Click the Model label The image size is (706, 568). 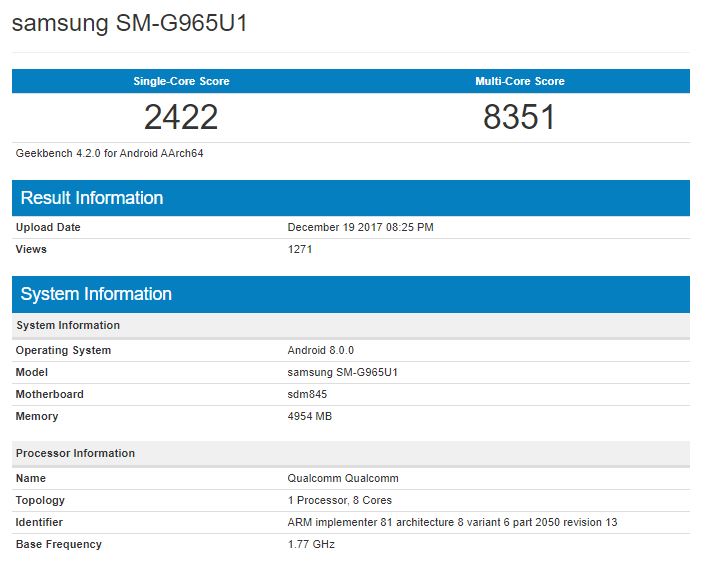[32, 372]
